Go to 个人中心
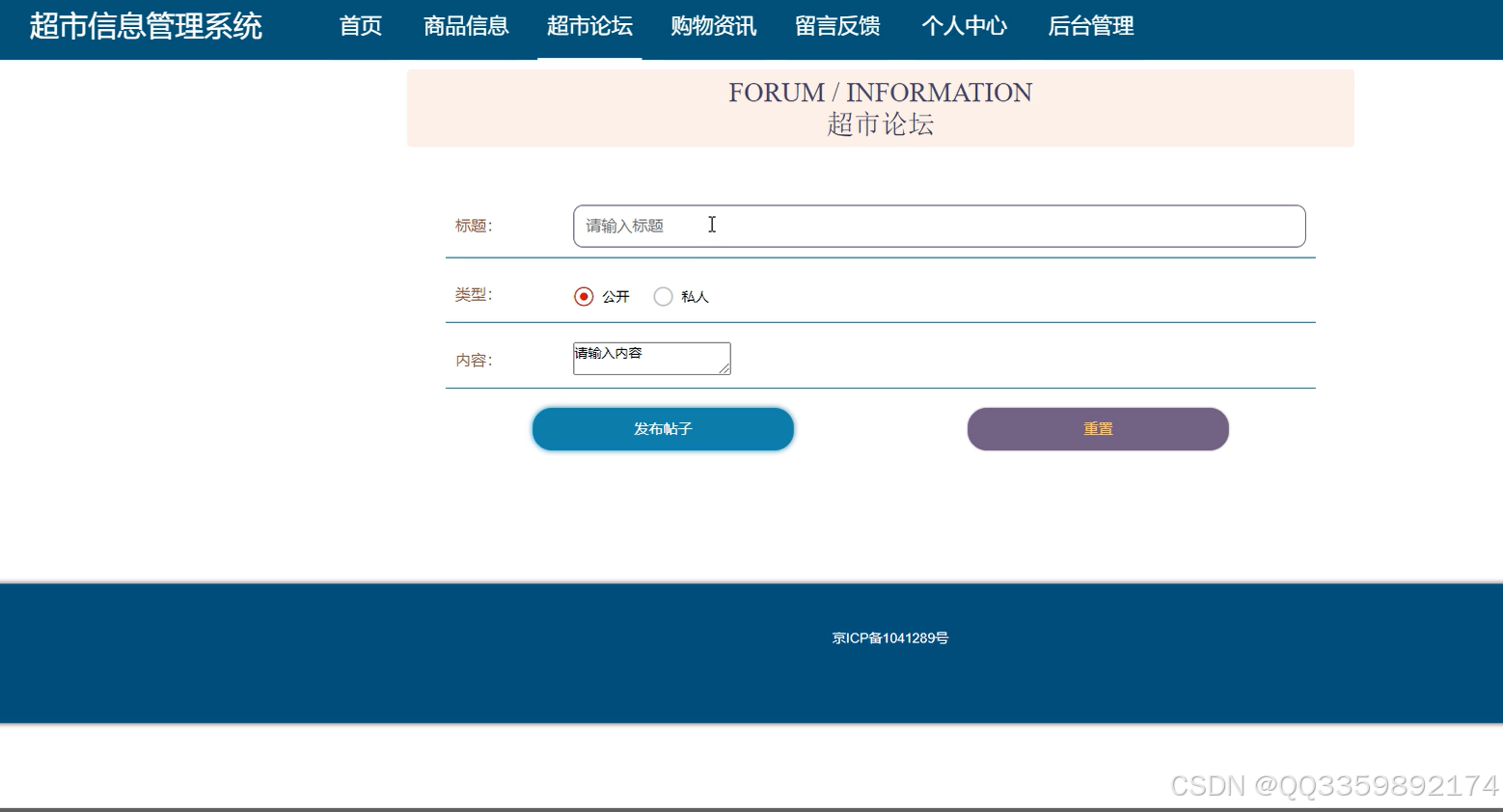The height and width of the screenshot is (812, 1503). pos(965,26)
